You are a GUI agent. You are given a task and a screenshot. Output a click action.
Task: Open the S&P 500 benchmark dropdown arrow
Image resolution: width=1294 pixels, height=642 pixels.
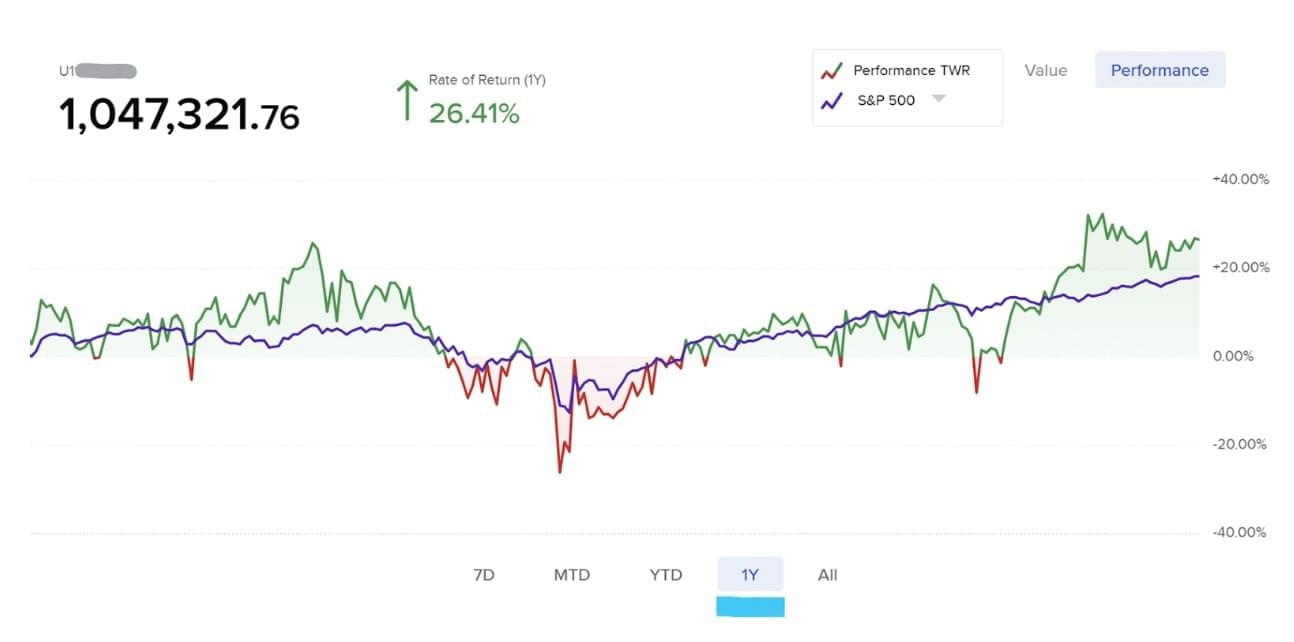click(x=938, y=99)
